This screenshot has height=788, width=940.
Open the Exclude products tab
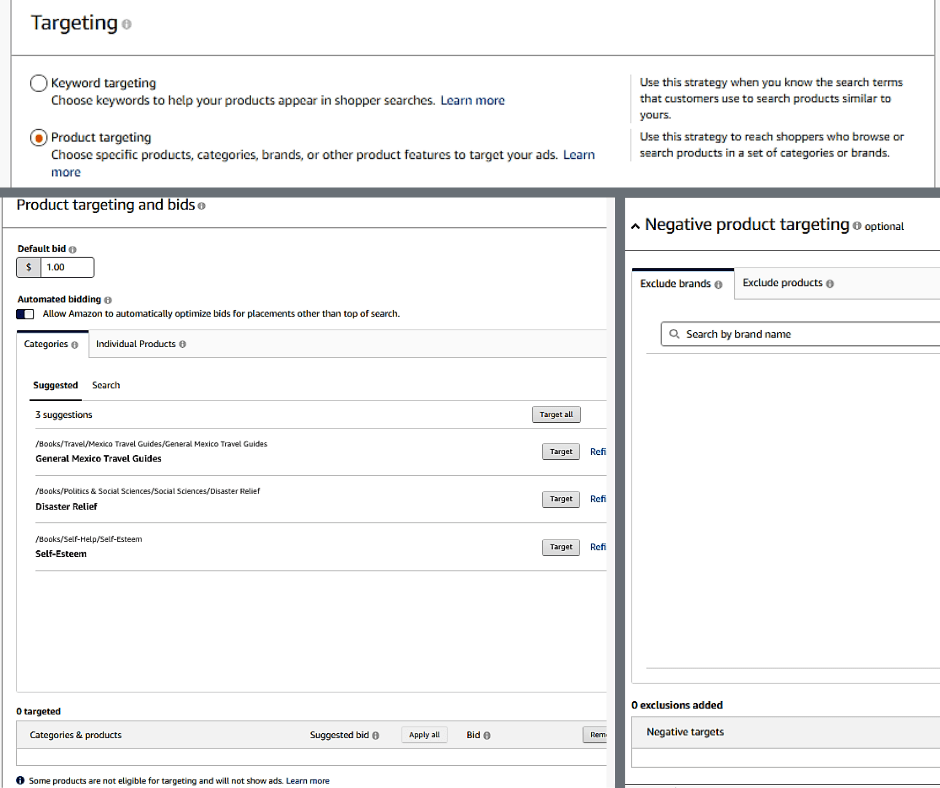tap(782, 283)
